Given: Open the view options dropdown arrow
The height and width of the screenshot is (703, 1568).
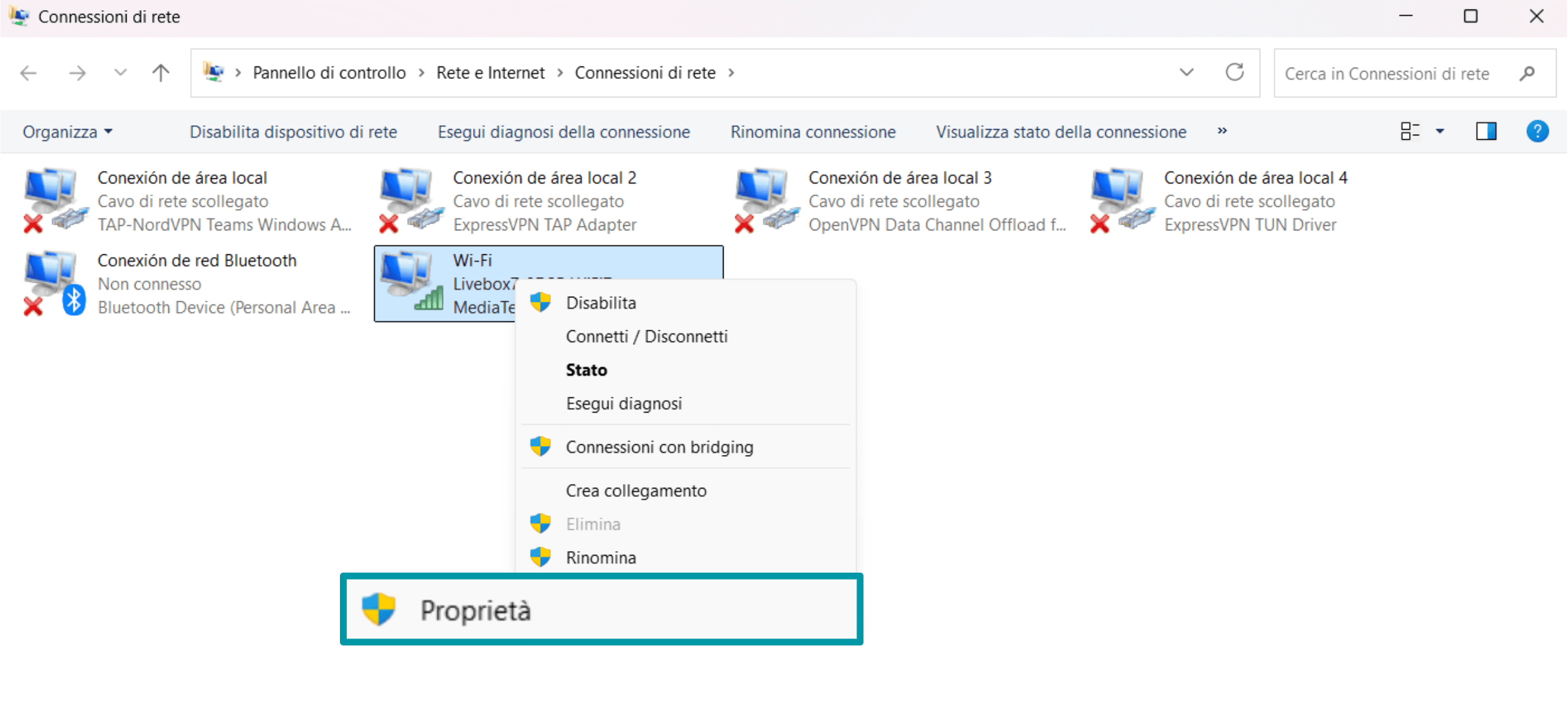Looking at the screenshot, I should pos(1440,132).
